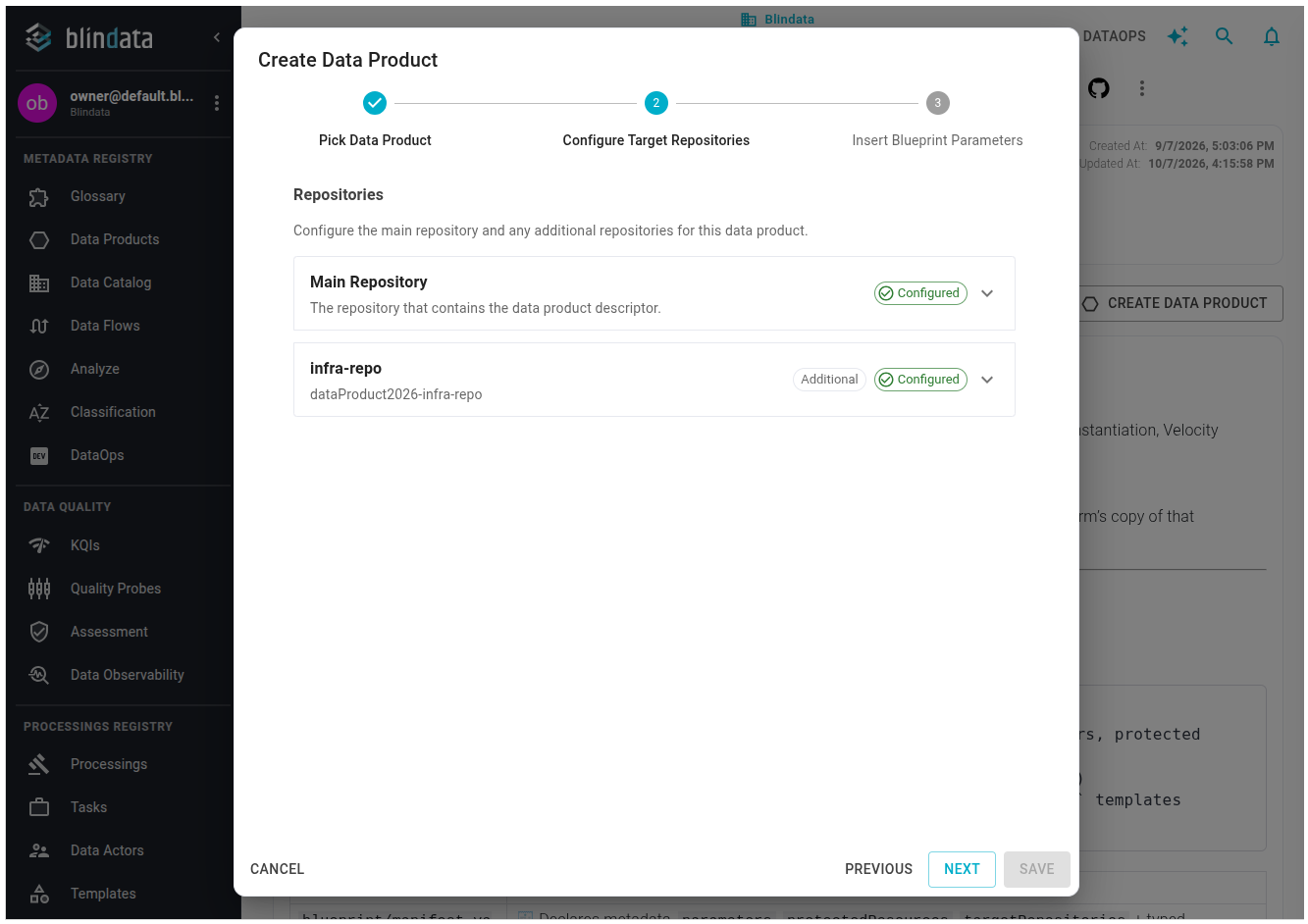Click the Data Flows arrows icon
Screen dimensions: 1308x924
(39, 327)
